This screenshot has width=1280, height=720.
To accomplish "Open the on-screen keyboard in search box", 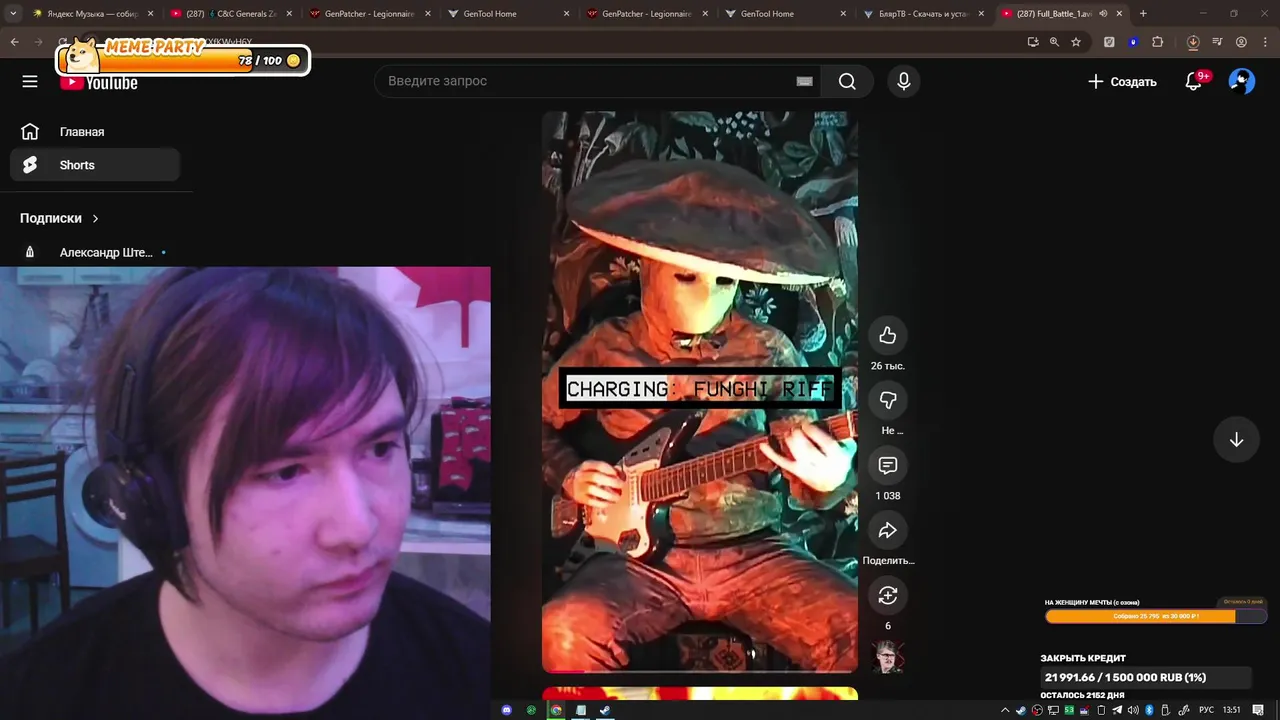I will tap(804, 81).
